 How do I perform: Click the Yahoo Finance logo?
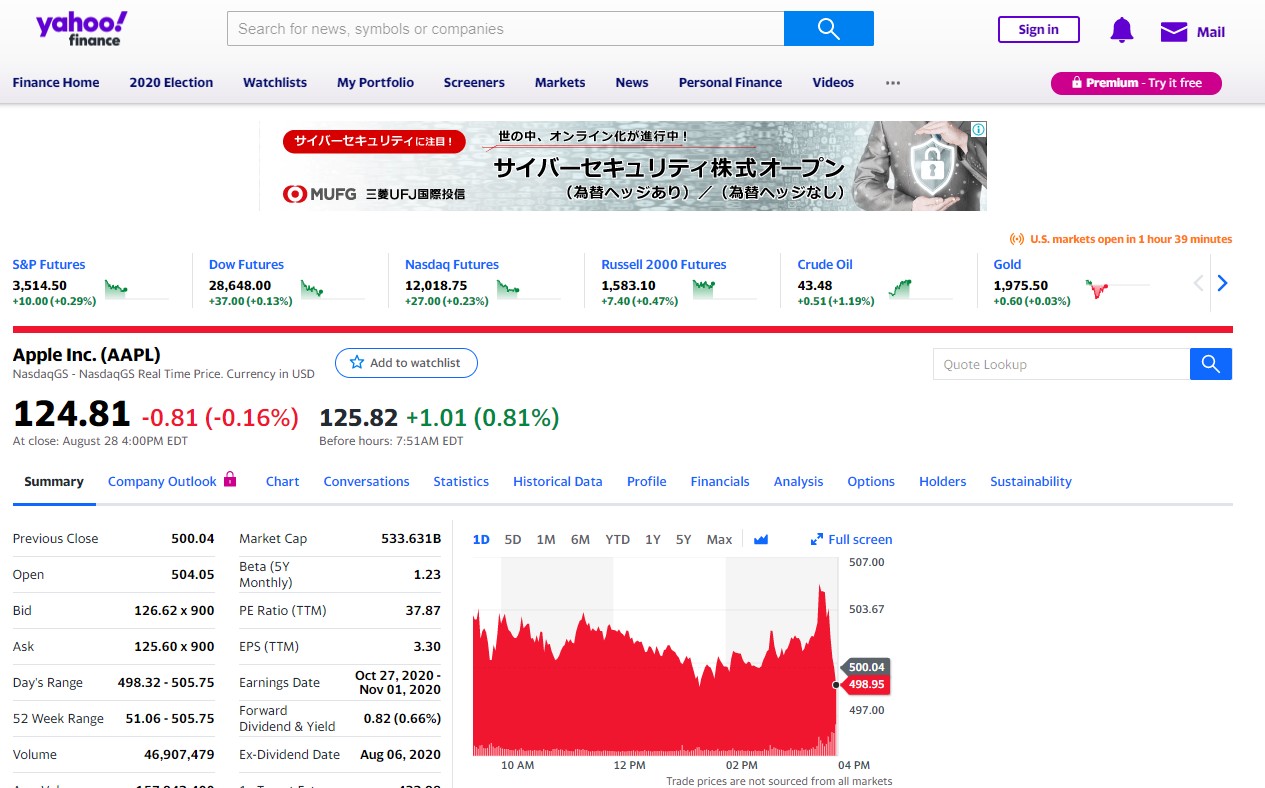(x=82, y=29)
